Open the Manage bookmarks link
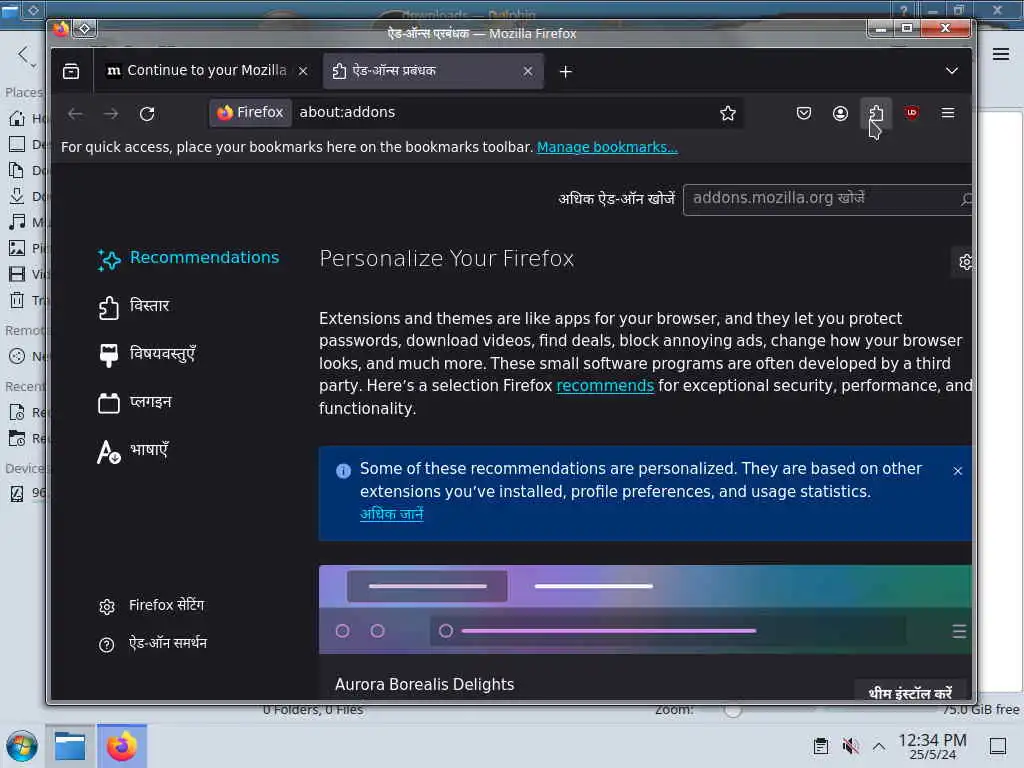The width and height of the screenshot is (1024, 768). (607, 147)
